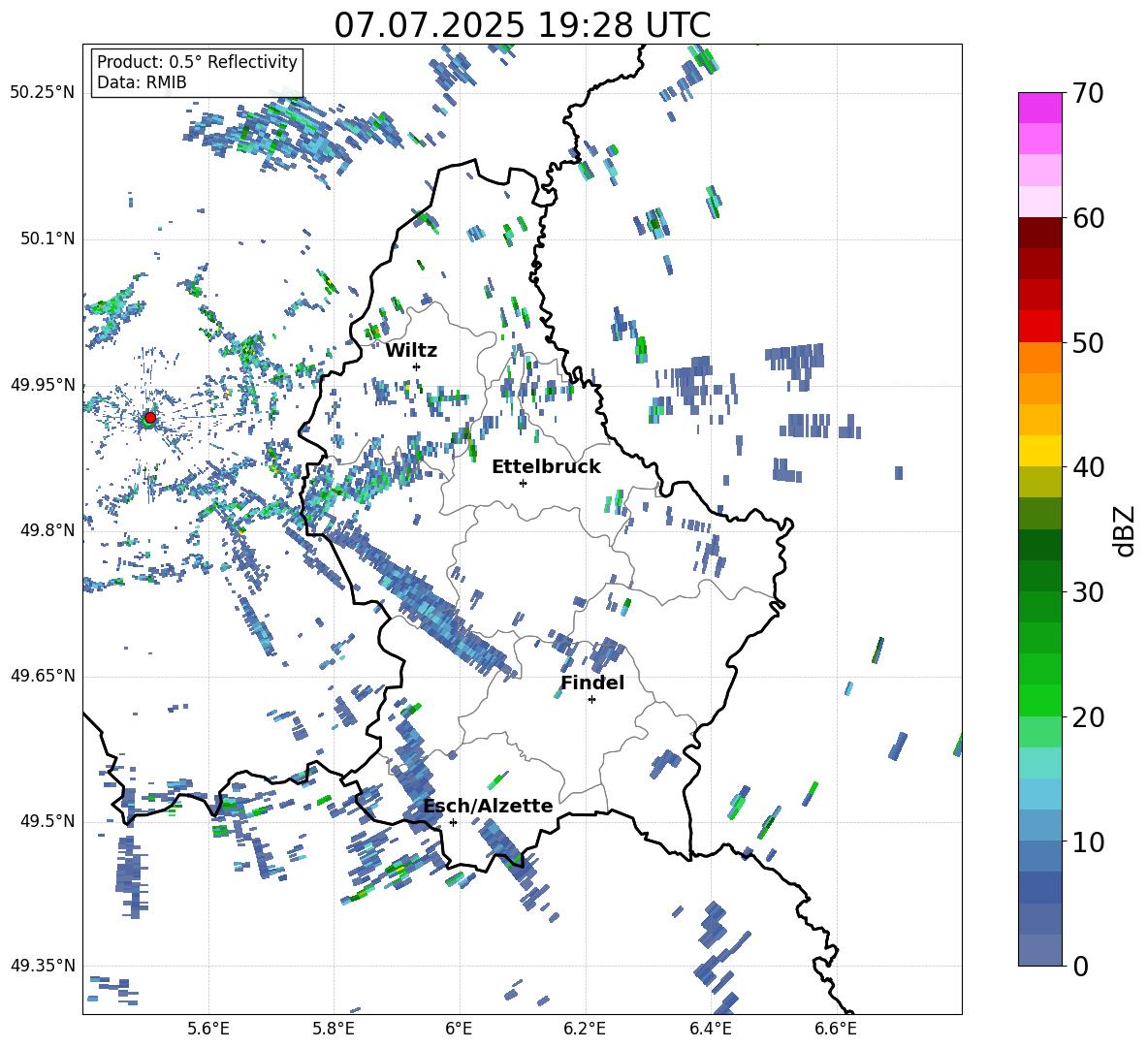Click the Findel location label
1148x1048 pixels.
coord(592,683)
